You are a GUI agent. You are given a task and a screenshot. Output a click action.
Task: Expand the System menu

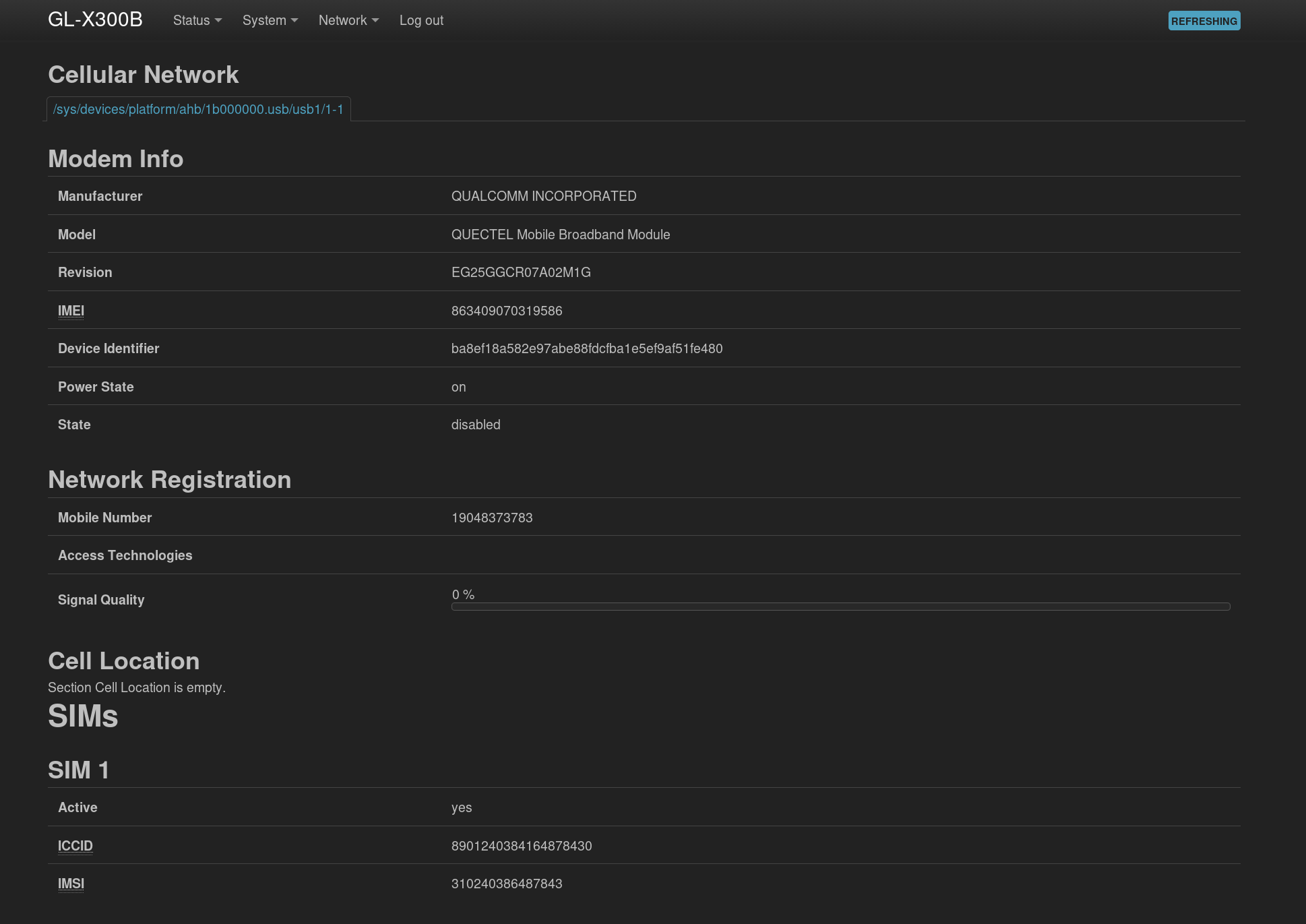(x=270, y=20)
